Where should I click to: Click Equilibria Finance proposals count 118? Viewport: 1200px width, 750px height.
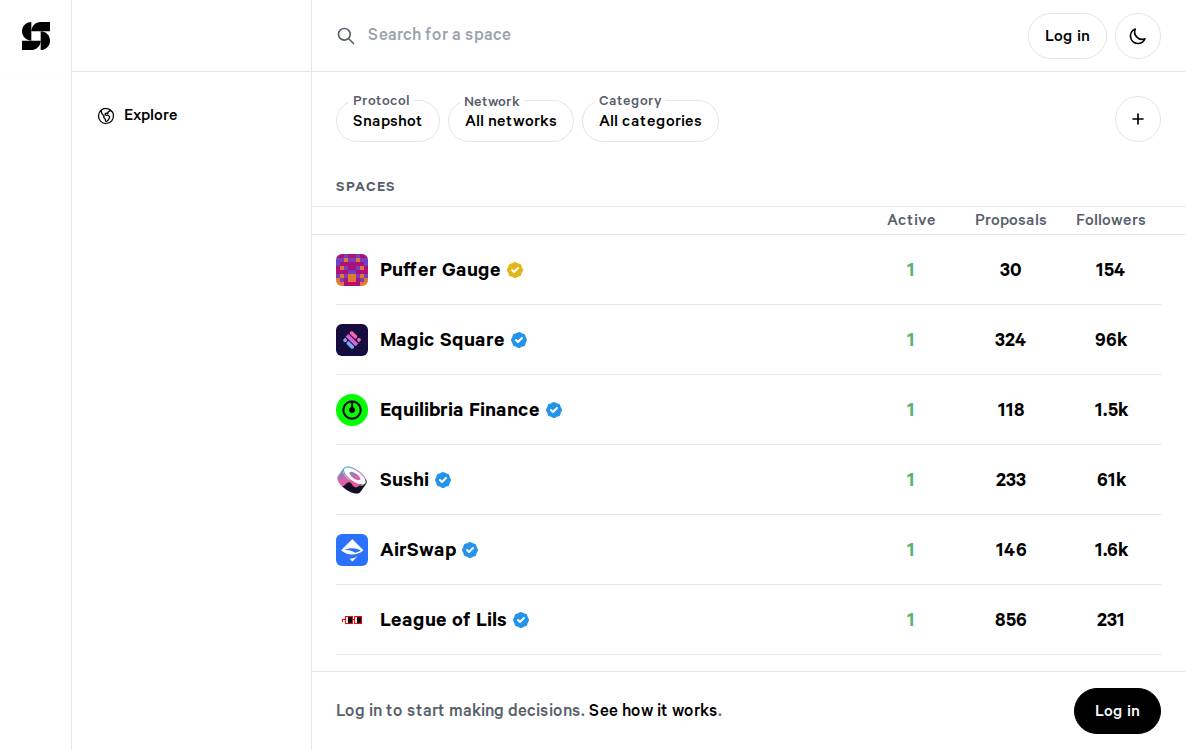(1011, 410)
